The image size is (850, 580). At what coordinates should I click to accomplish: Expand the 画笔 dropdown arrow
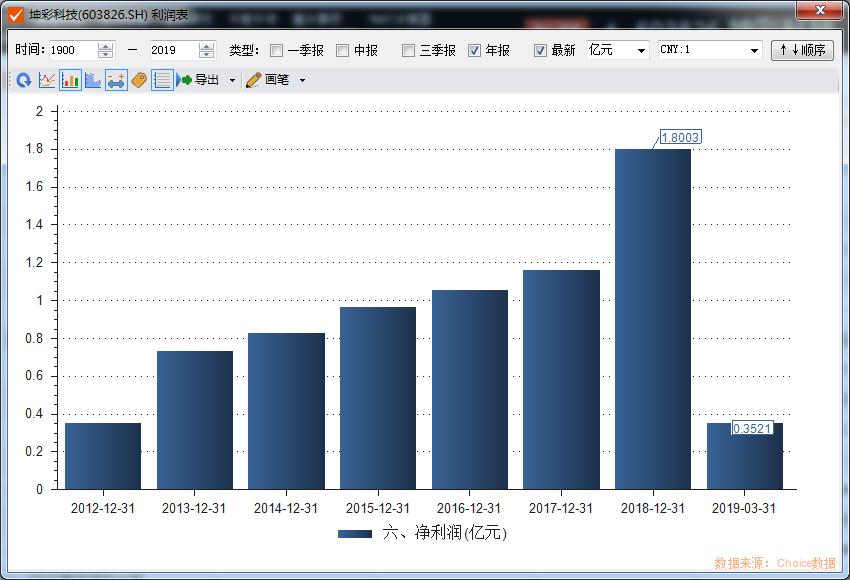(301, 80)
